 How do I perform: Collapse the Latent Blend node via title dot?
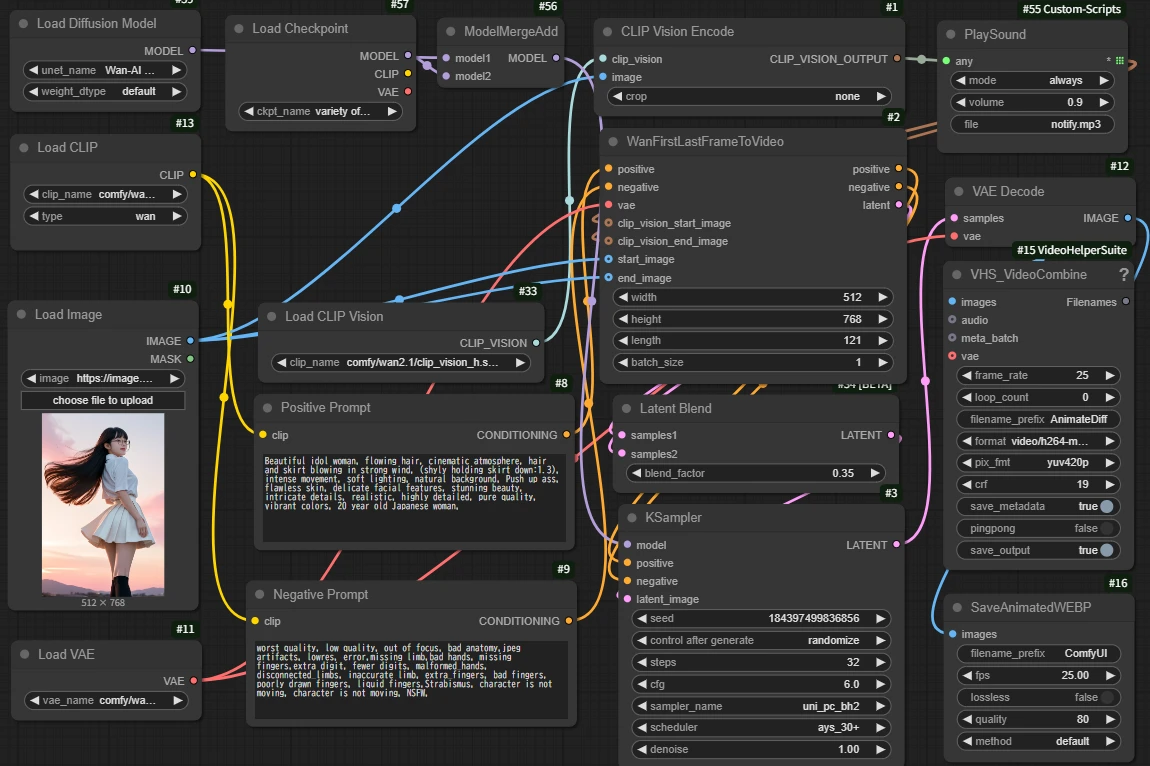626,409
